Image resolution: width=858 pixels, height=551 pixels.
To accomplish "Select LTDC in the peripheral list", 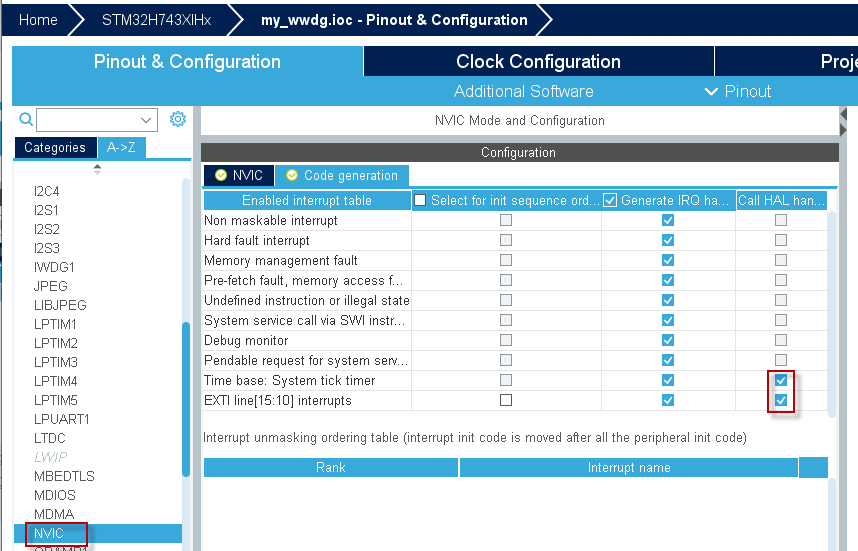I will [x=49, y=438].
